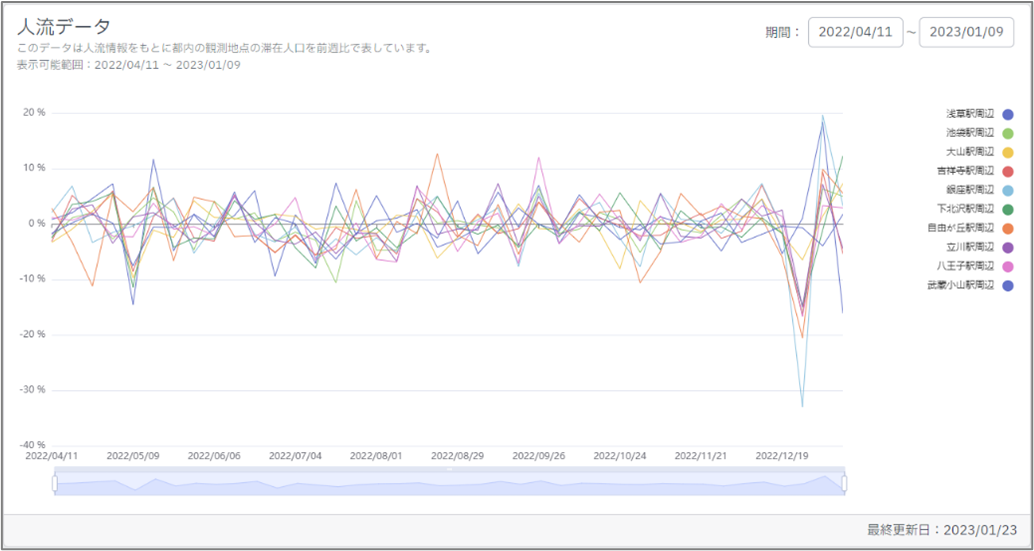Viewport: 1034px width, 551px height.
Task: Select the 自由が丘駅周辺 legend label text
Action: pyautogui.click(x=961, y=229)
